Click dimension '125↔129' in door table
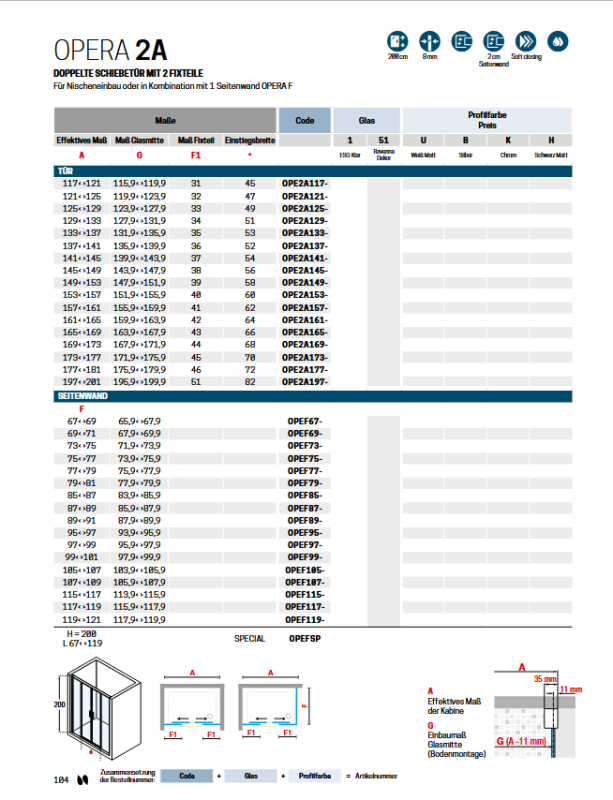 point(82,209)
